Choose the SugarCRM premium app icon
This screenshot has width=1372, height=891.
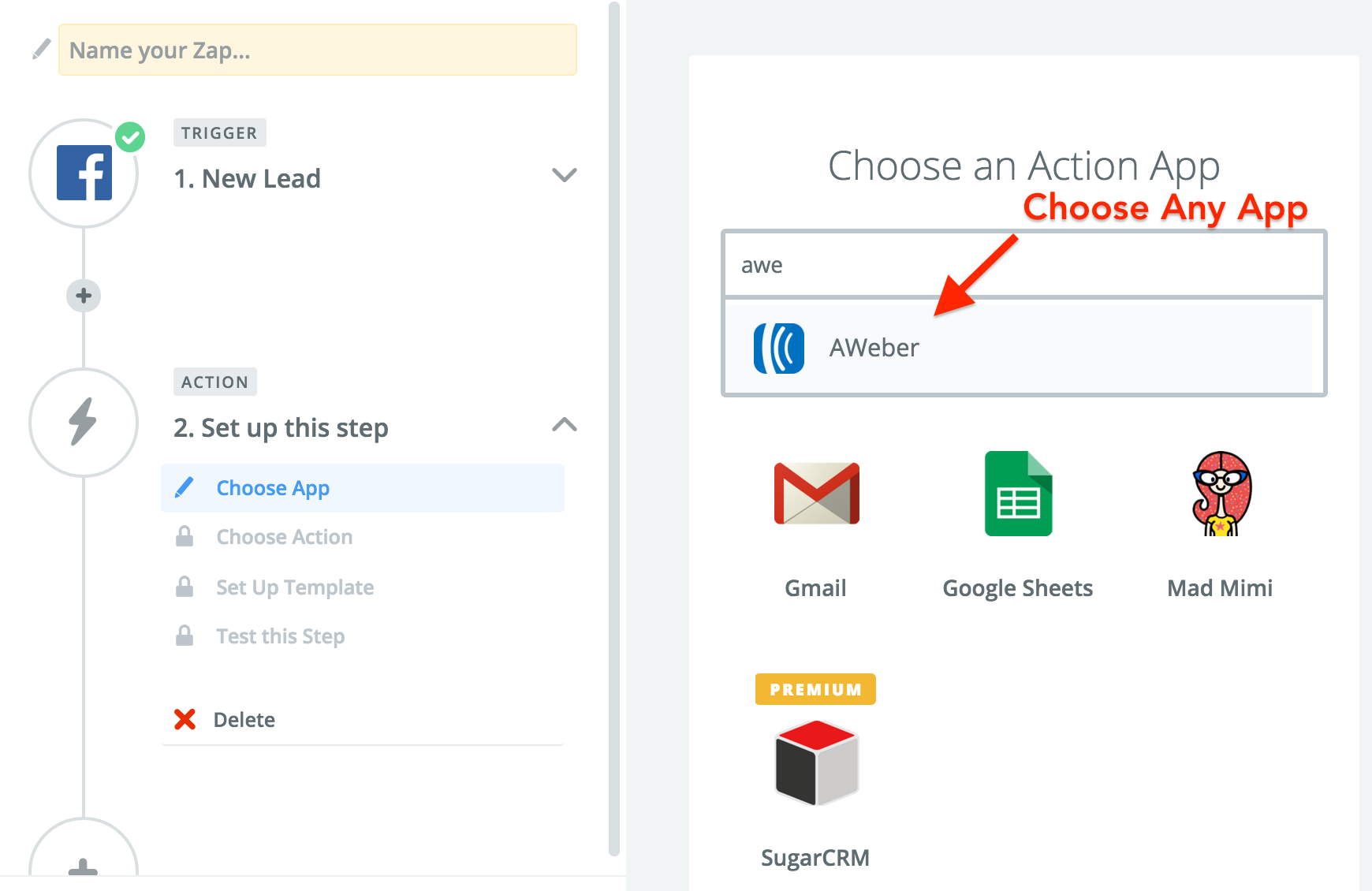pyautogui.click(x=816, y=762)
